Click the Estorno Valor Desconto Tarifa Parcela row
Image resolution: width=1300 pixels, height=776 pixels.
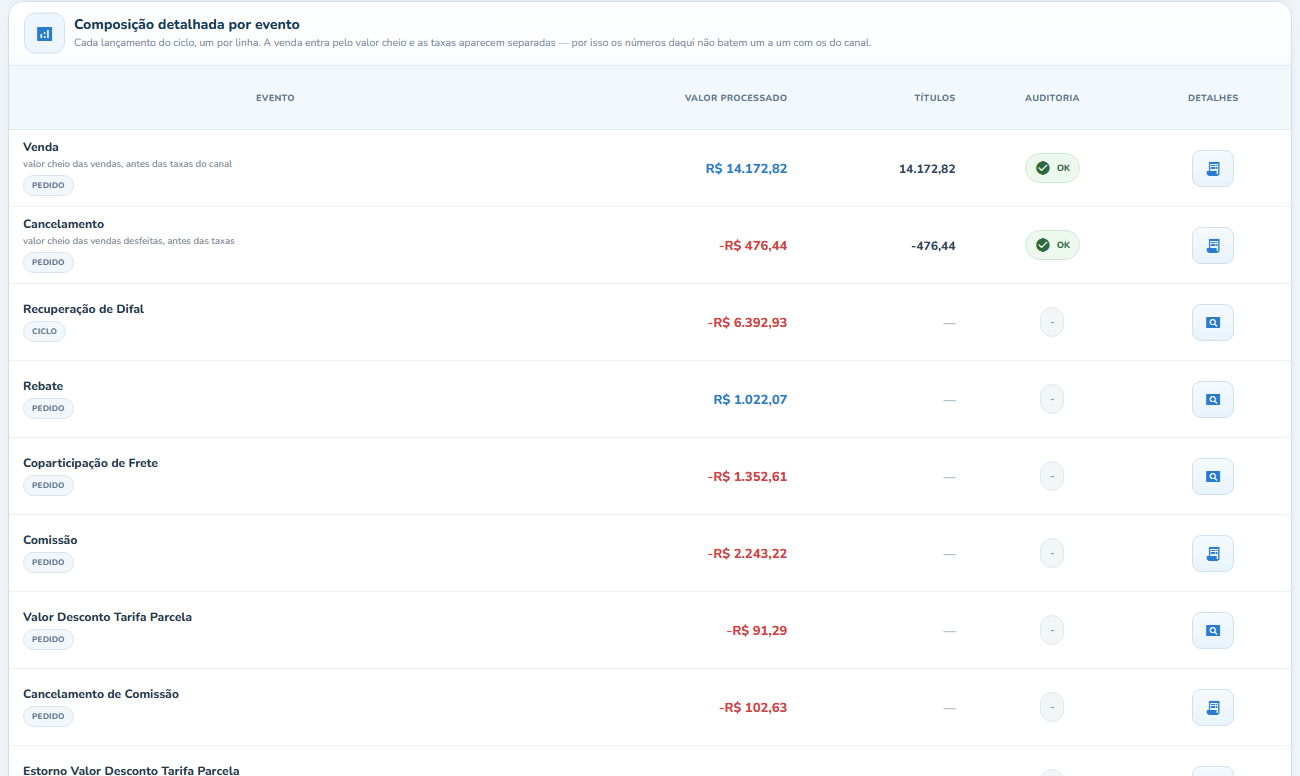[650, 762]
